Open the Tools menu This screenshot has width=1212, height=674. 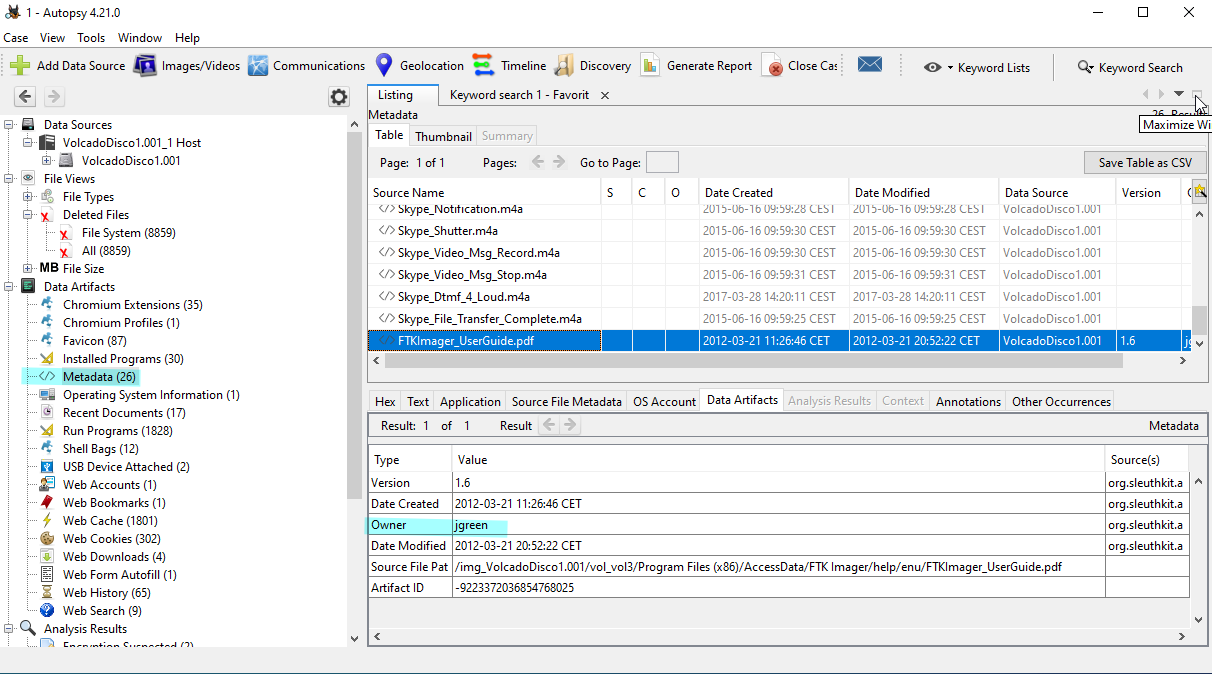coord(91,38)
